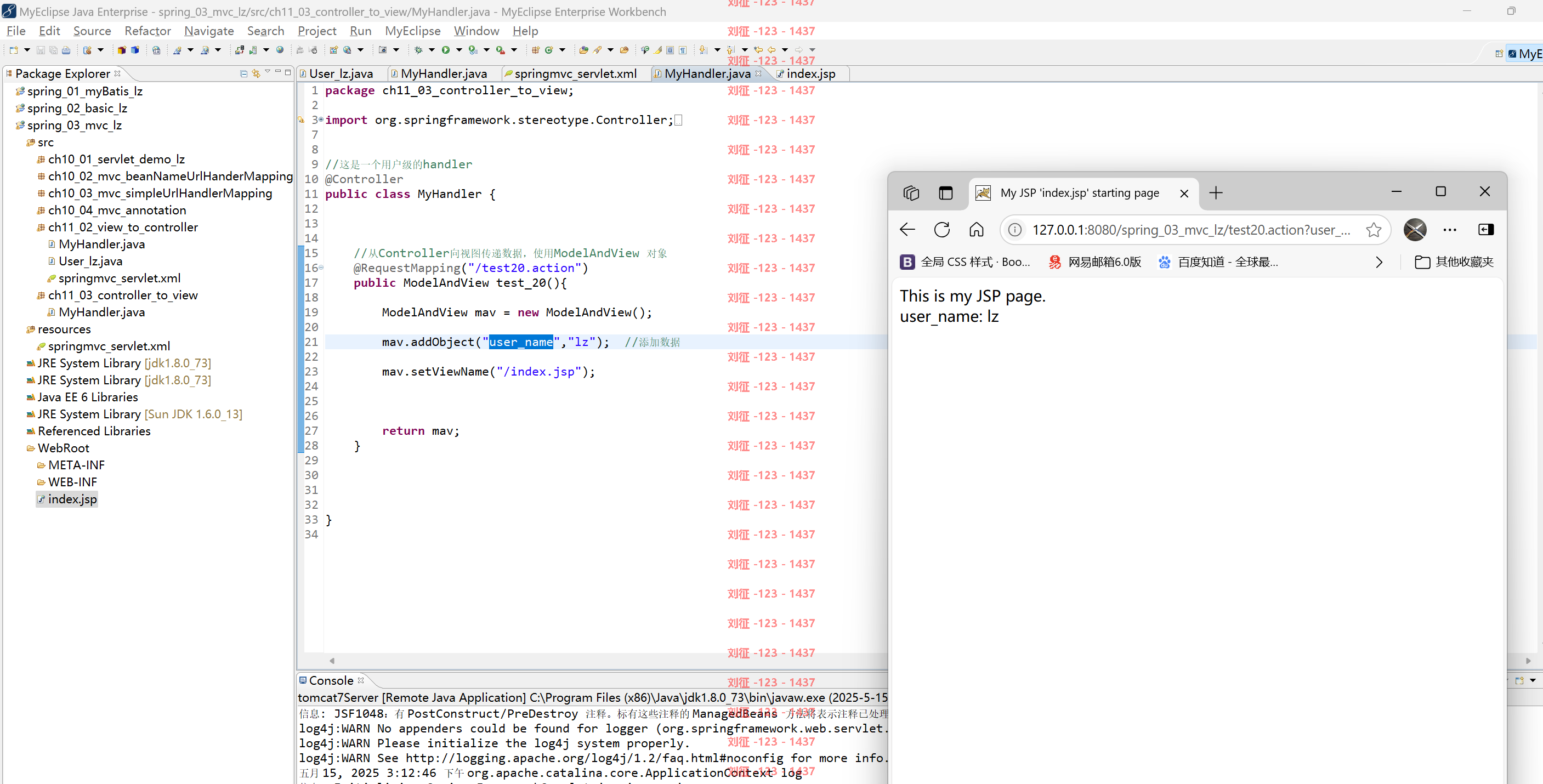The width and height of the screenshot is (1543, 784).
Task: Collapse All in Package Explorer
Action: [244, 73]
